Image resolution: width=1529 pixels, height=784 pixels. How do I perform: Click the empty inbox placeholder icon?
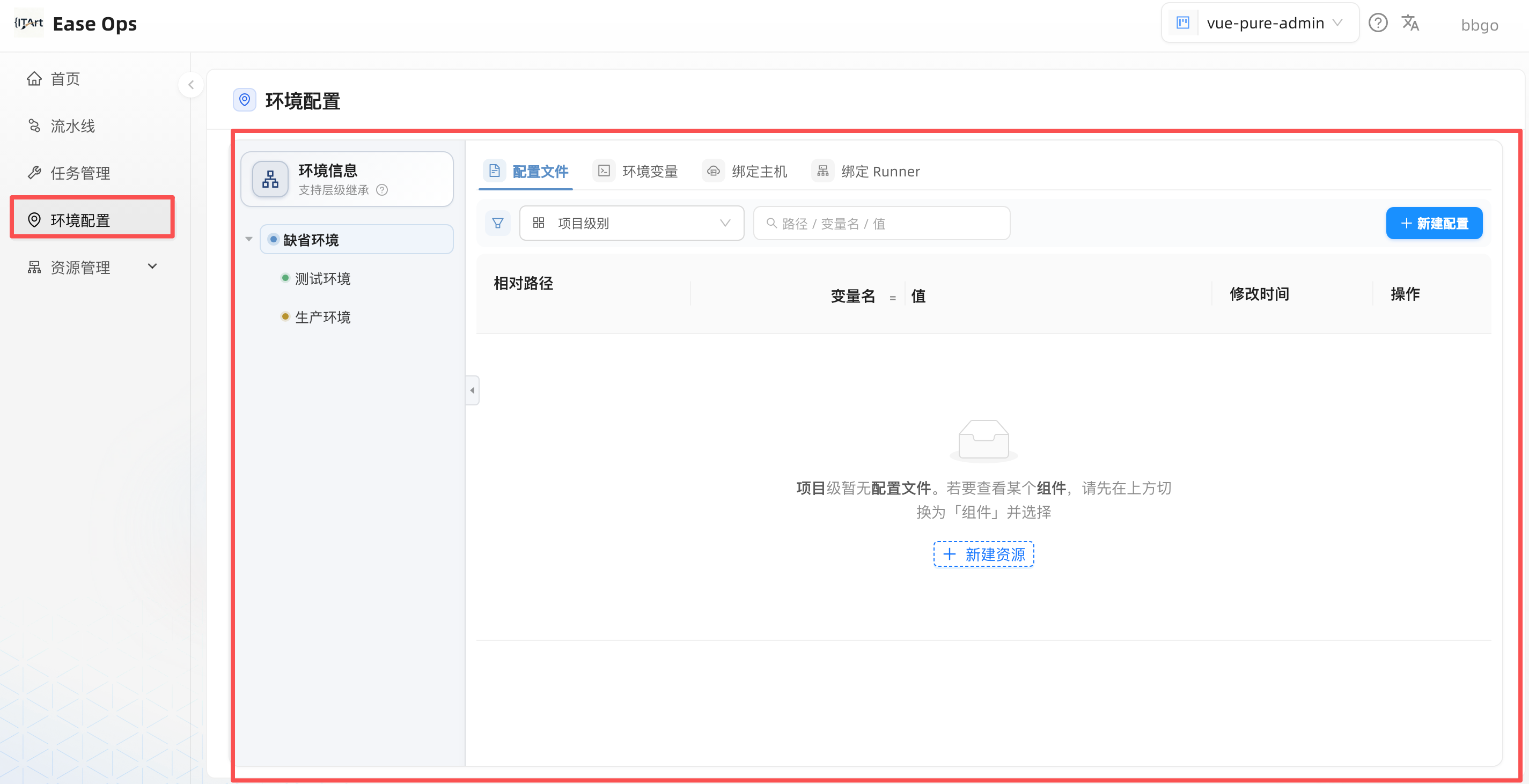[x=983, y=440]
